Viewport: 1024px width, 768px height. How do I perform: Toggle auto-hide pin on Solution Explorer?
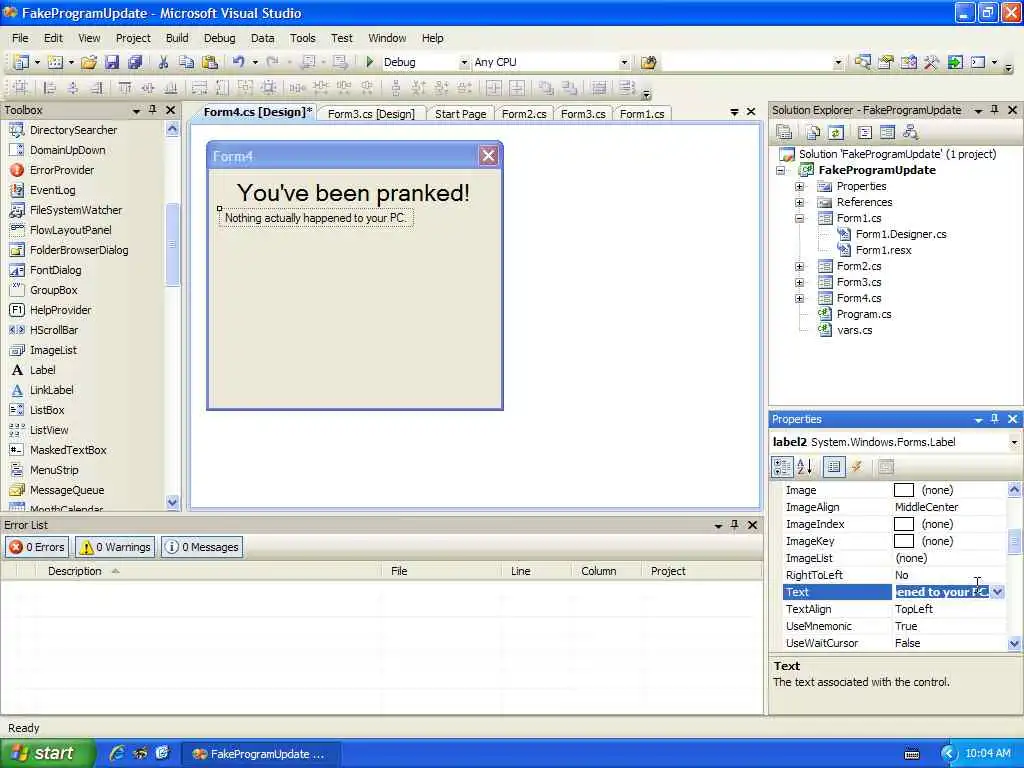[994, 110]
